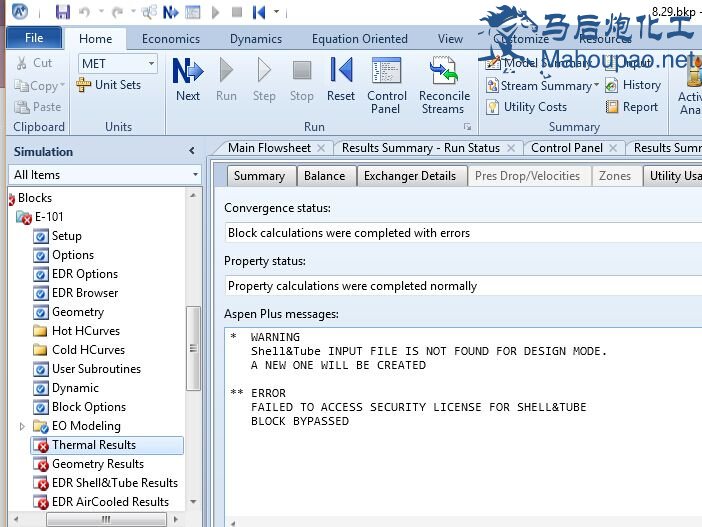Open Thermal Results in tree

coord(107,445)
